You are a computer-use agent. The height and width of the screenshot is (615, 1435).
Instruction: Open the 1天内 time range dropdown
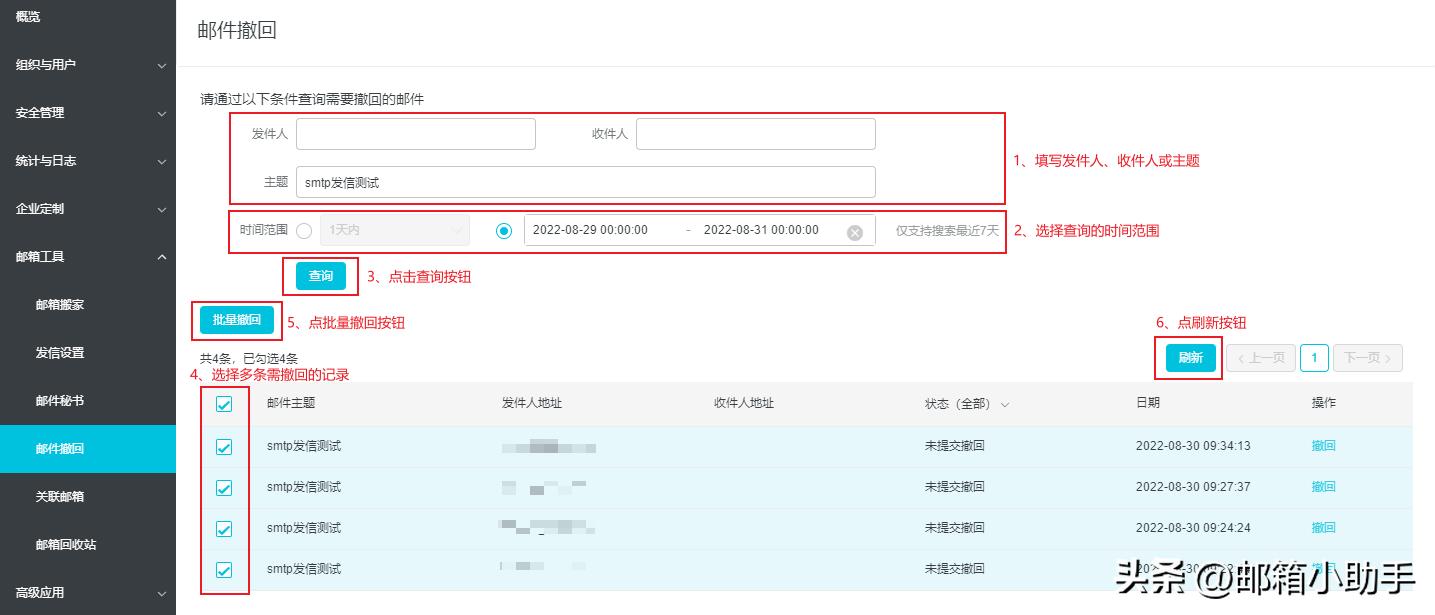[x=394, y=230]
